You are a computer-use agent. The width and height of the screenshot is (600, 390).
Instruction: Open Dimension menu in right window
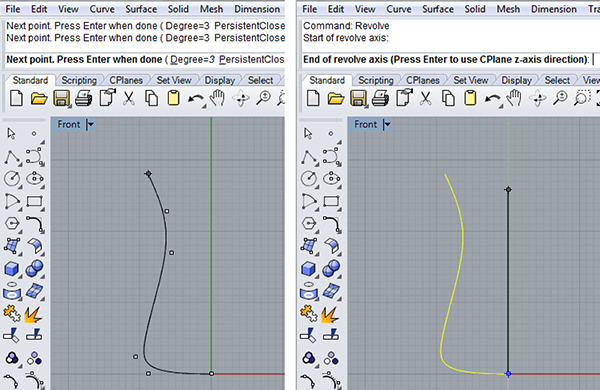coord(554,9)
